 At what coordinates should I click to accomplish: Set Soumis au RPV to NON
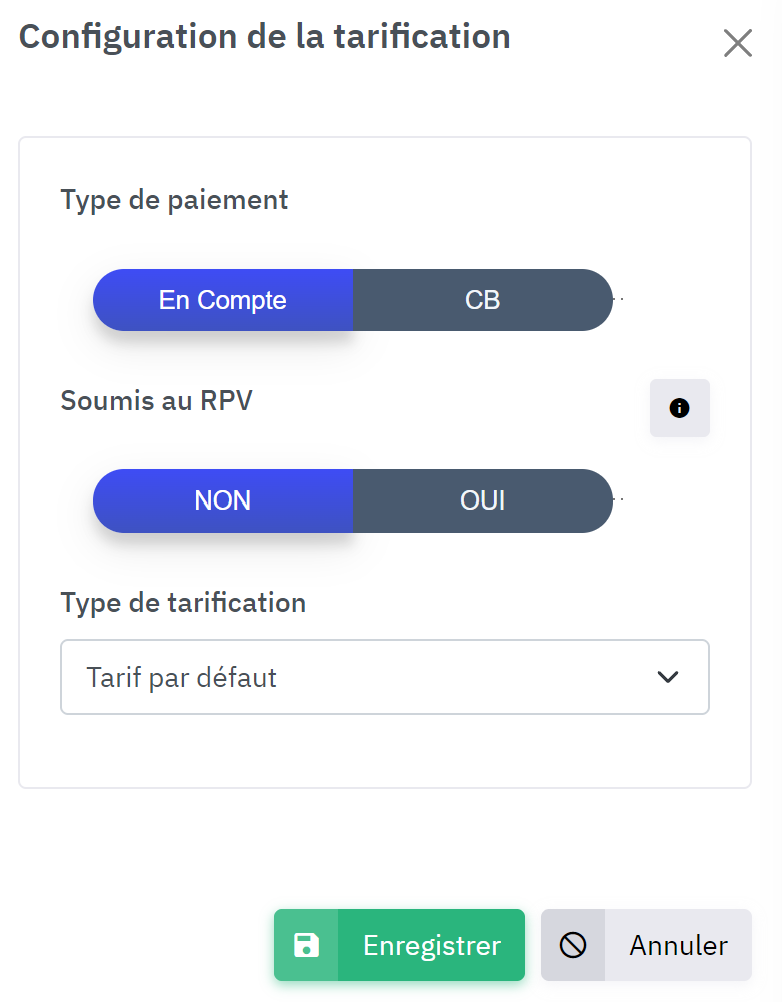click(223, 500)
